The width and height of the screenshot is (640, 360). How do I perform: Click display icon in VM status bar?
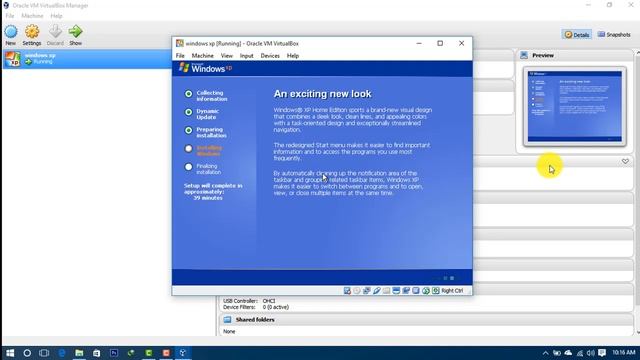point(396,291)
